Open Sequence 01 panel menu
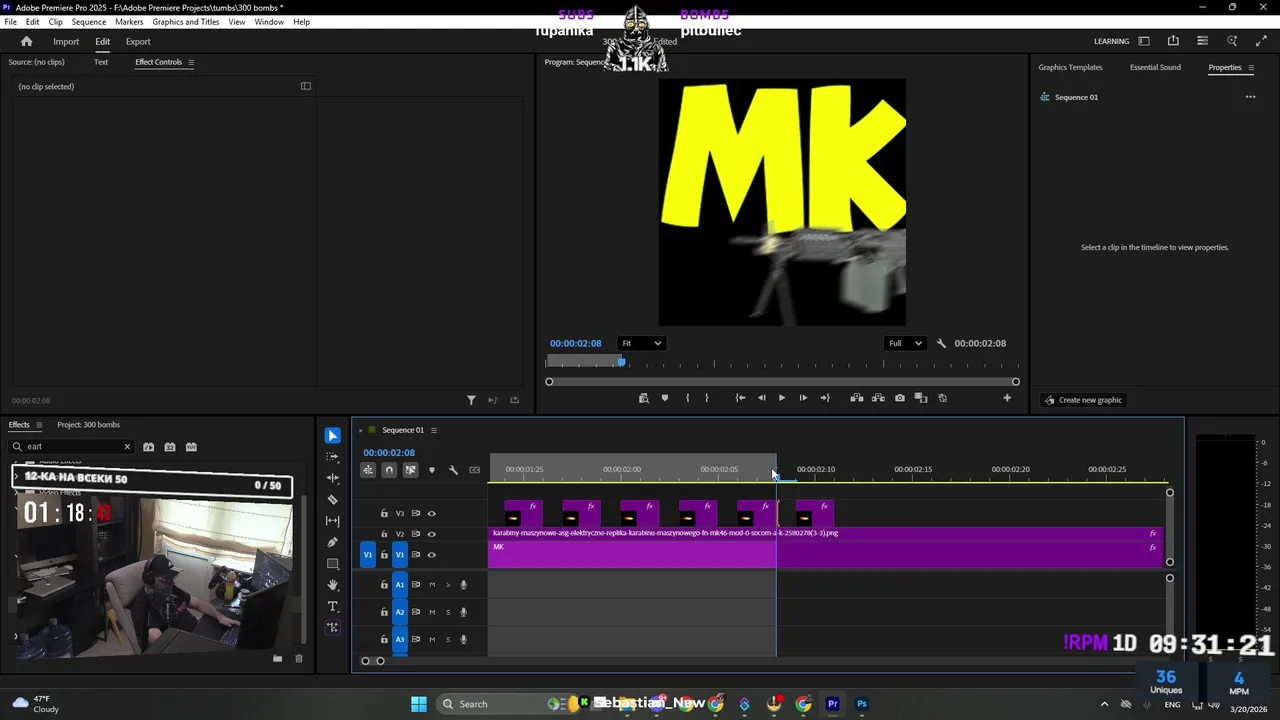 (433, 430)
